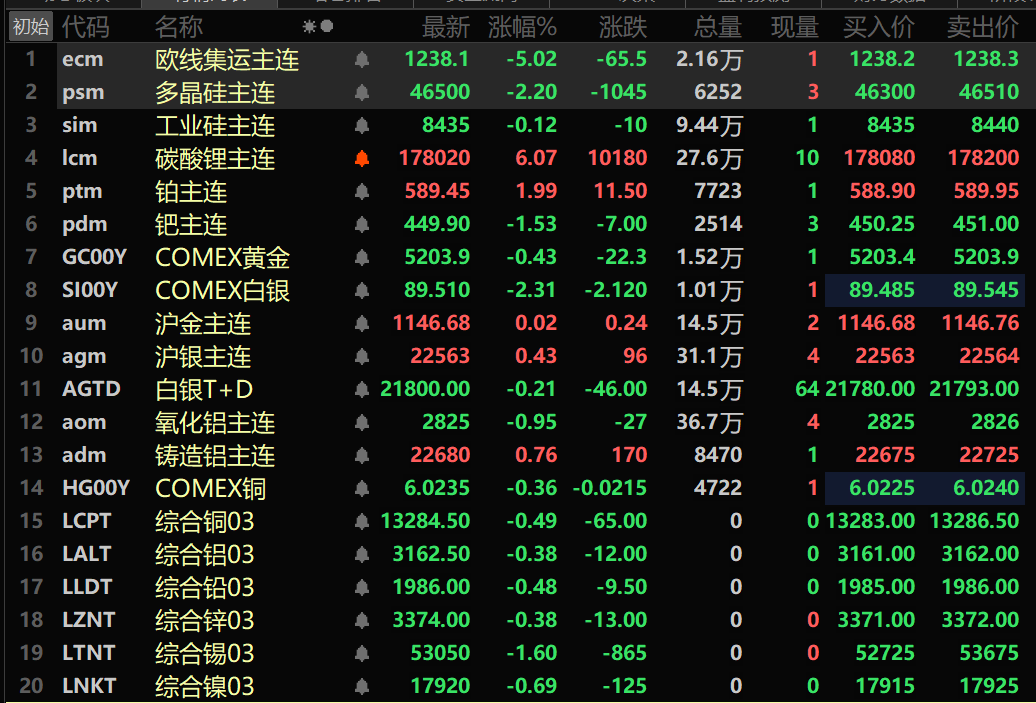This screenshot has height=703, width=1036.
Task: Sort by the 卖出价 column header
Action: tap(982, 27)
